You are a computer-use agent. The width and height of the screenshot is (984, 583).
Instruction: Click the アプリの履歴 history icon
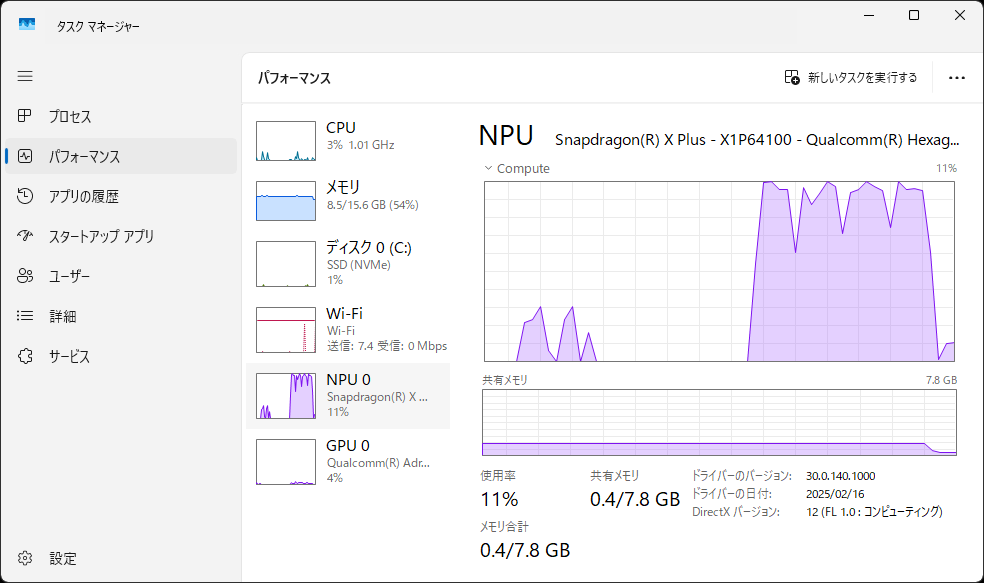click(x=26, y=196)
